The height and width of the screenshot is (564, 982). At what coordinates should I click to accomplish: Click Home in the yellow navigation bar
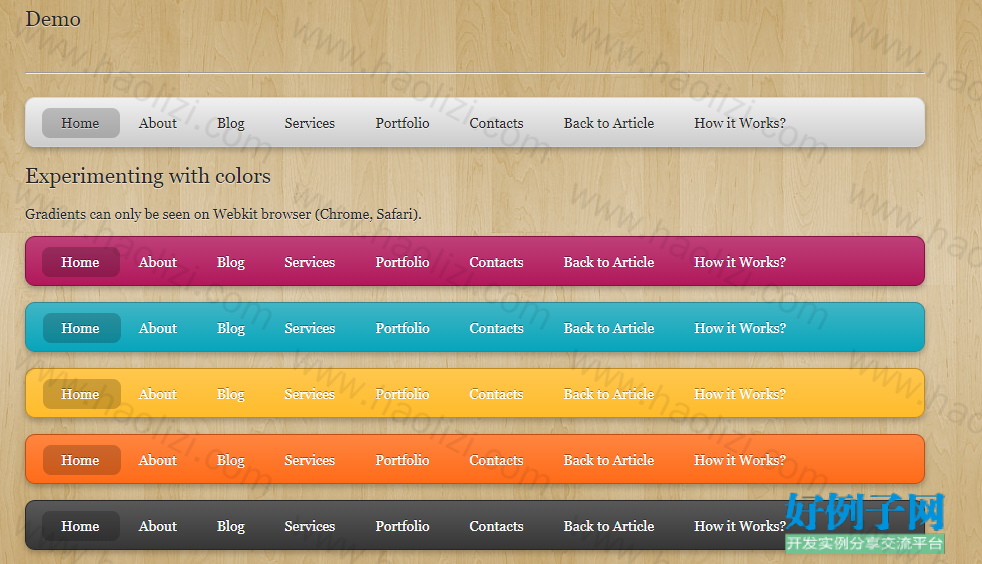[81, 394]
